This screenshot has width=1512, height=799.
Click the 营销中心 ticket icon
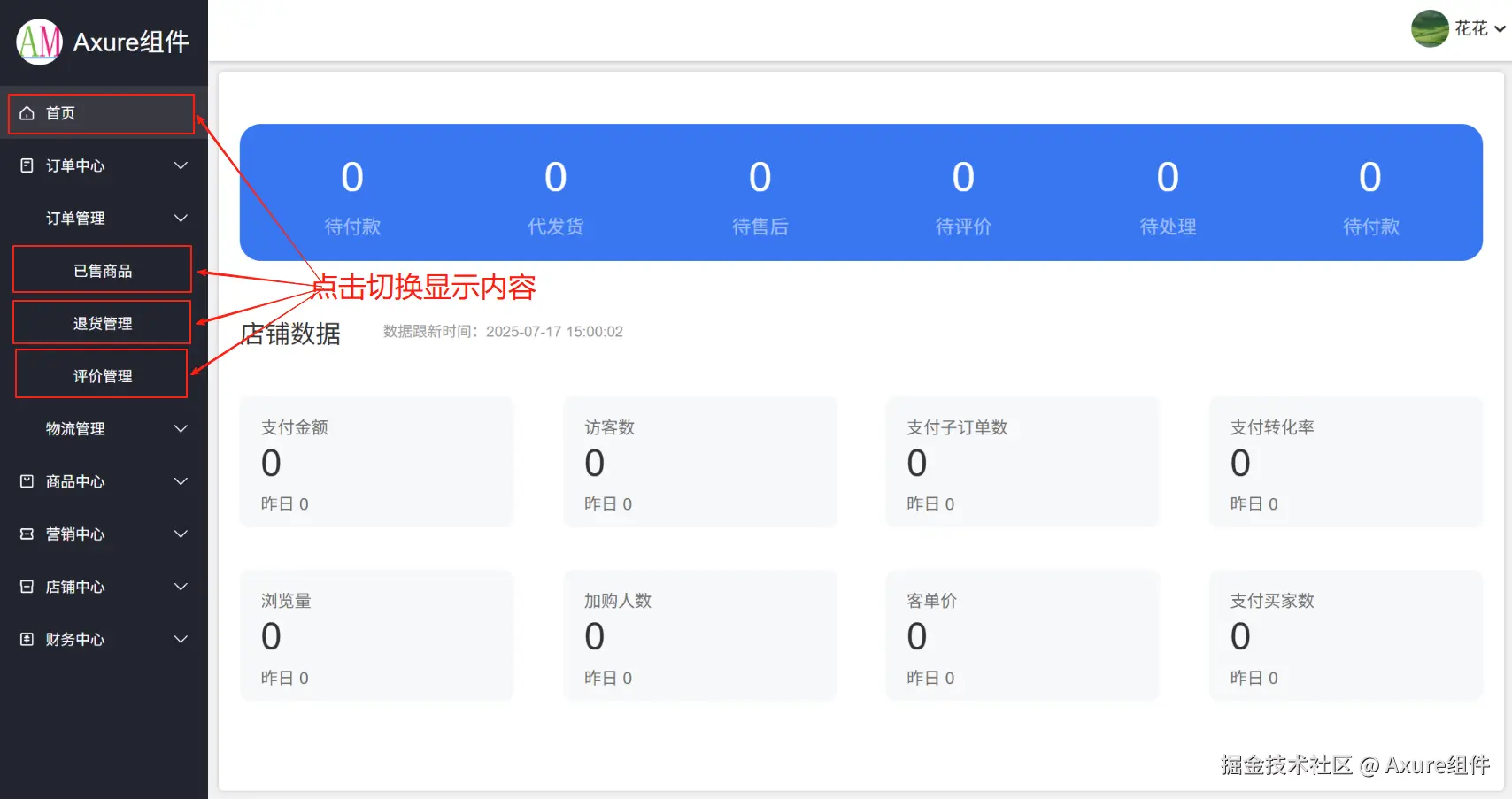[27, 534]
